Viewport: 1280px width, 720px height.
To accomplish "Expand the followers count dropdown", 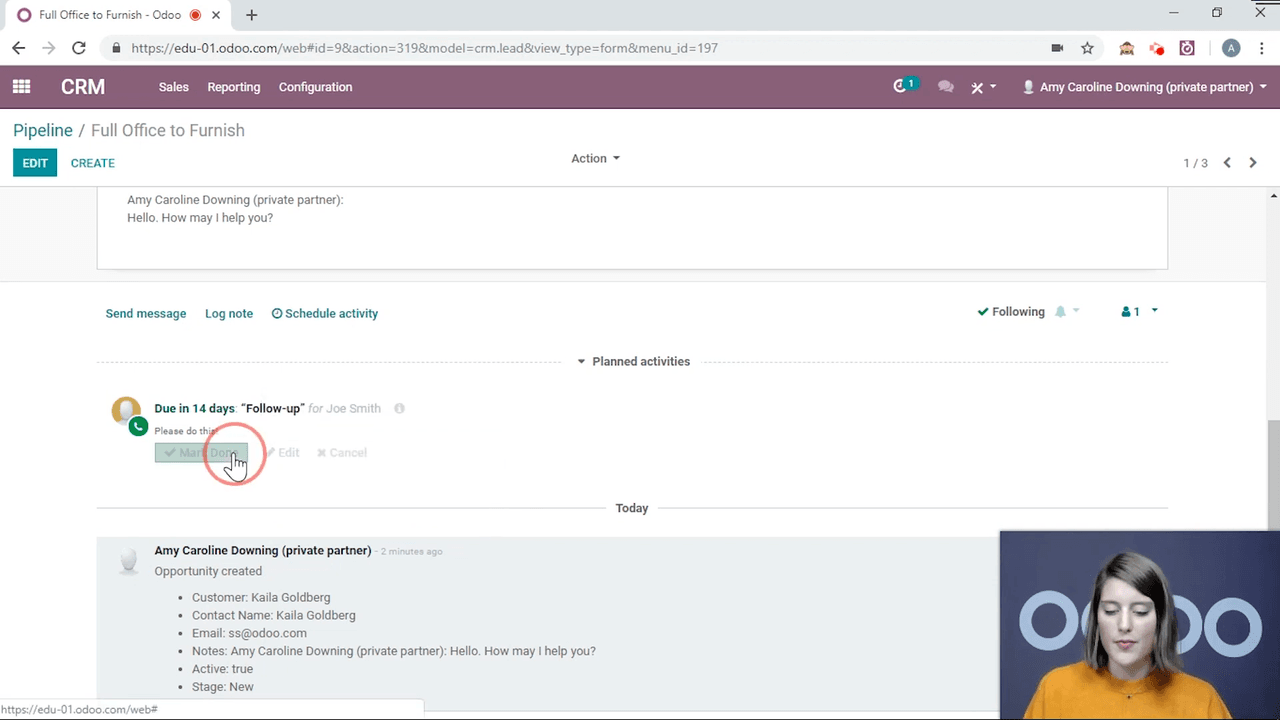I will (1140, 312).
